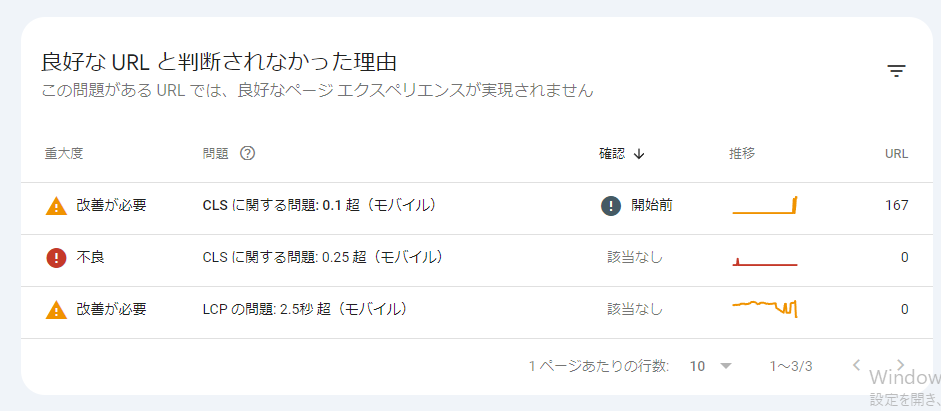Open the filter icon at top right

[x=896, y=71]
